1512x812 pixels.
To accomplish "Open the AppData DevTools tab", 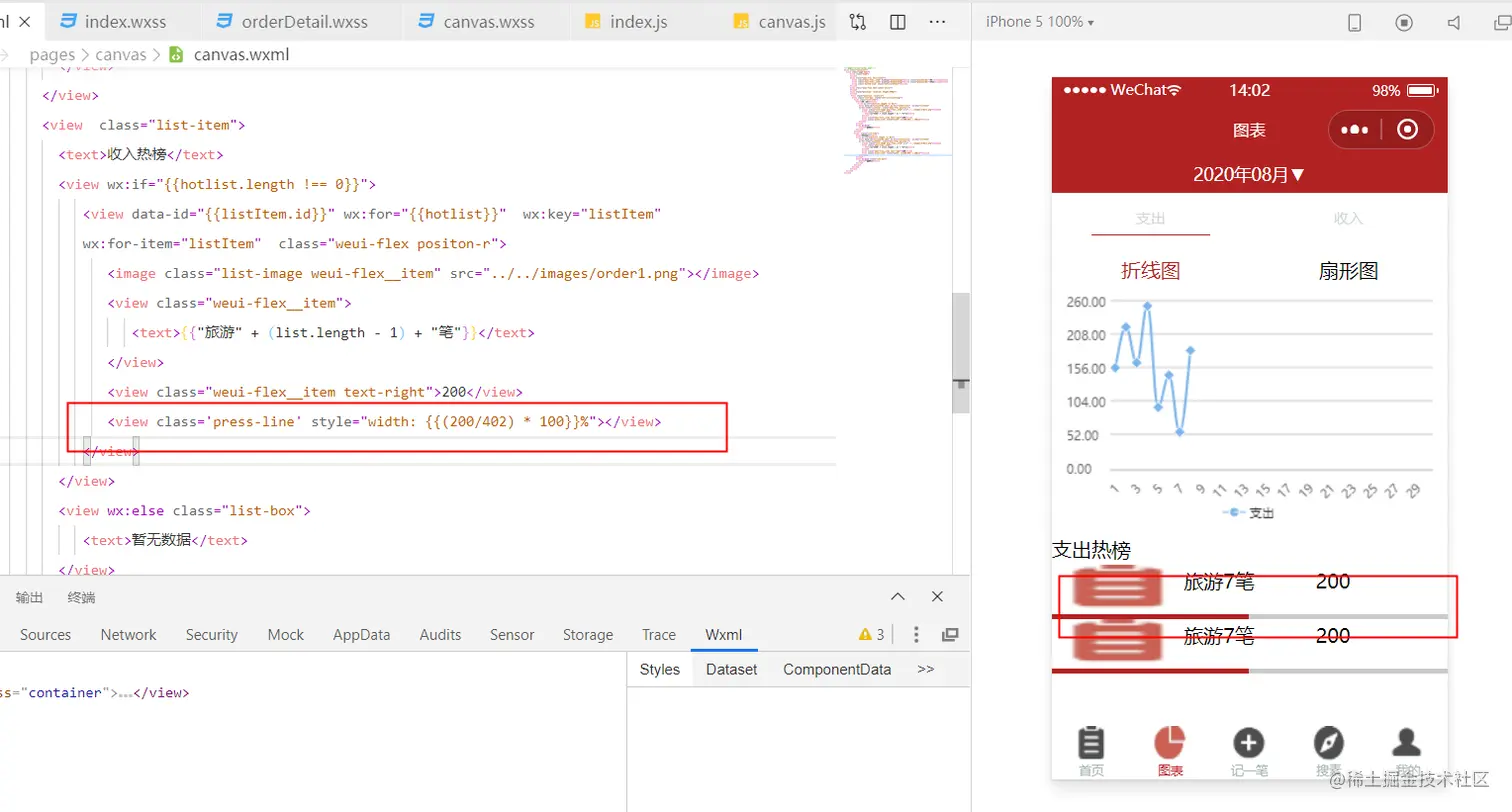I will click(x=361, y=635).
